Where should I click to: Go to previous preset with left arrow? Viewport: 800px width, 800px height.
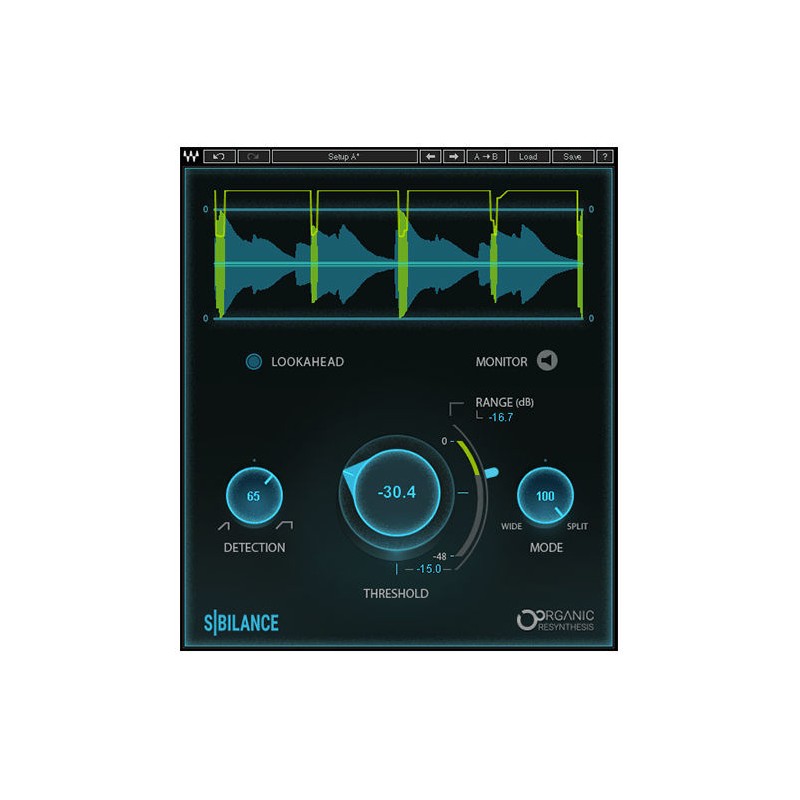(430, 157)
